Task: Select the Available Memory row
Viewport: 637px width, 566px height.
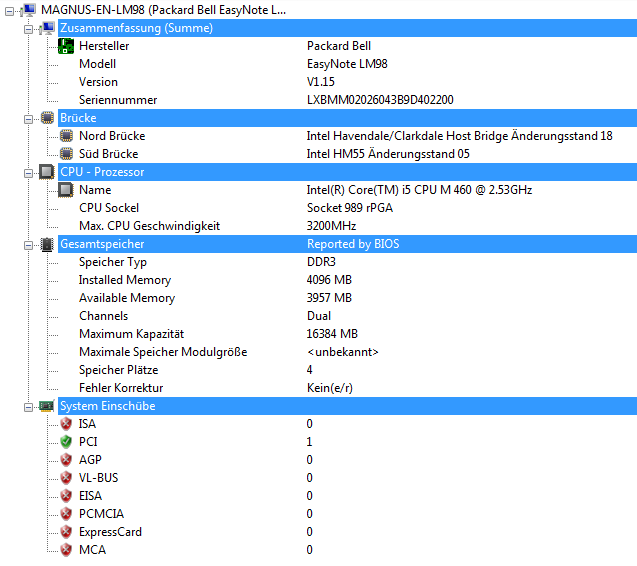Action: click(x=347, y=298)
